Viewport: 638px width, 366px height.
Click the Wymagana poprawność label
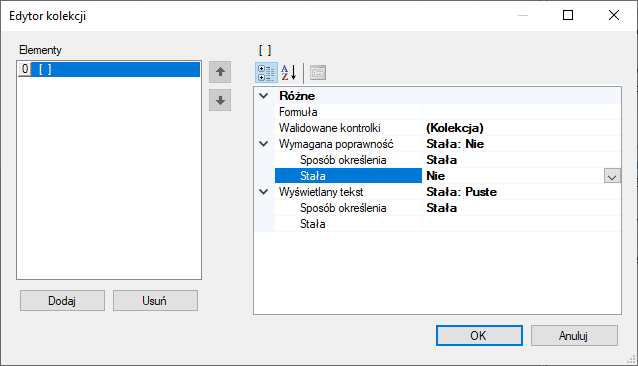click(336, 144)
